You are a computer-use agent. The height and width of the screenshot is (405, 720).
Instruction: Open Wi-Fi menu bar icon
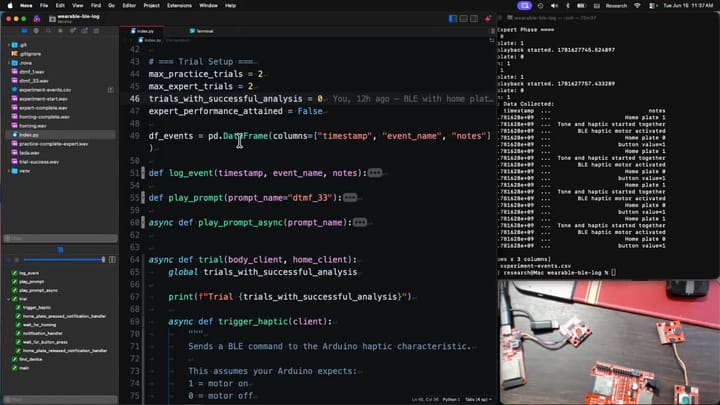(637, 6)
